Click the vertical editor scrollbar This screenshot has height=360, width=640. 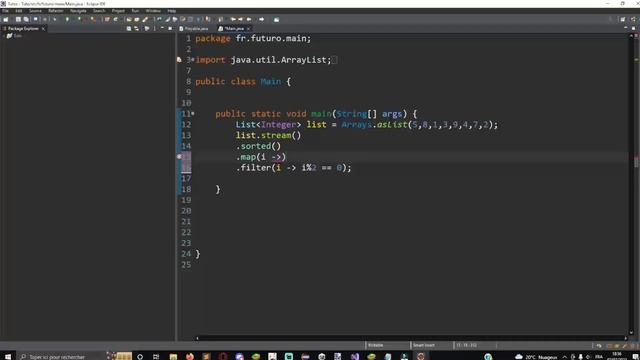coord(631,184)
